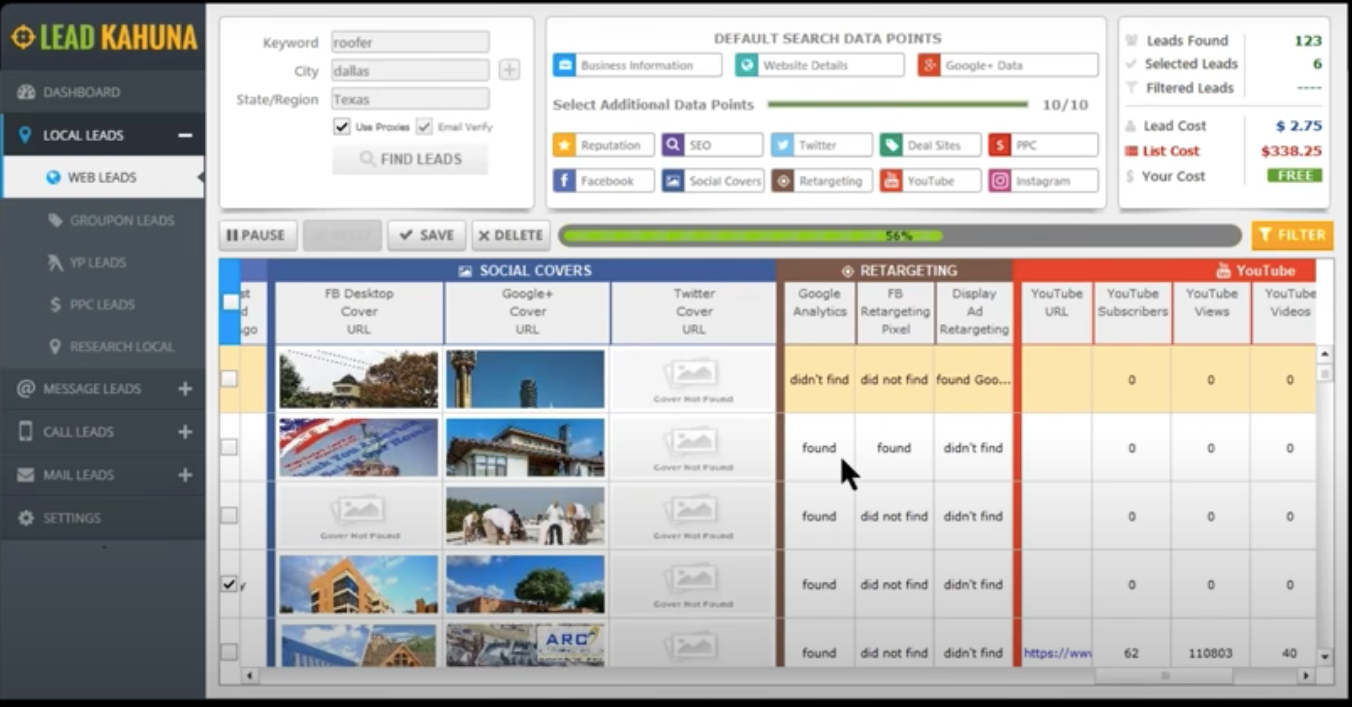1352x707 pixels.
Task: Select the Facebook data point icon
Action: tap(565, 181)
